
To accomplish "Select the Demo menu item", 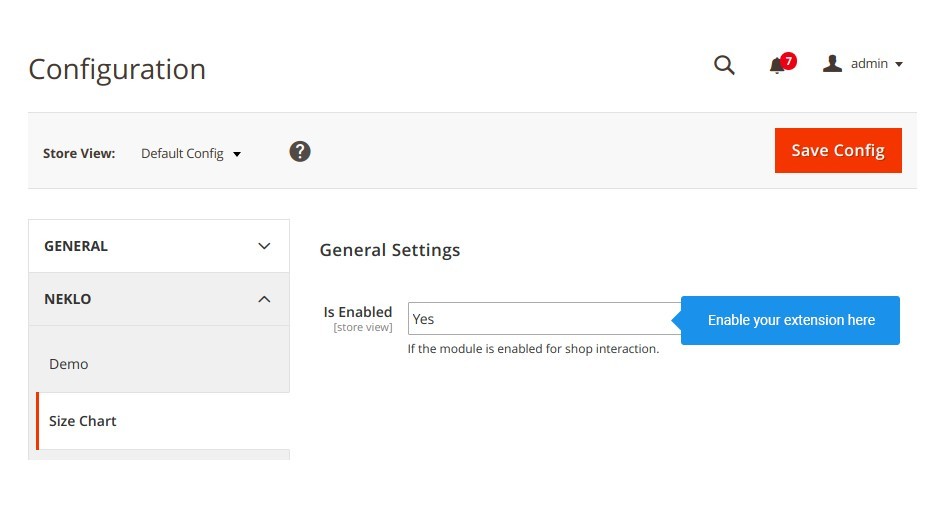I will (159, 364).
